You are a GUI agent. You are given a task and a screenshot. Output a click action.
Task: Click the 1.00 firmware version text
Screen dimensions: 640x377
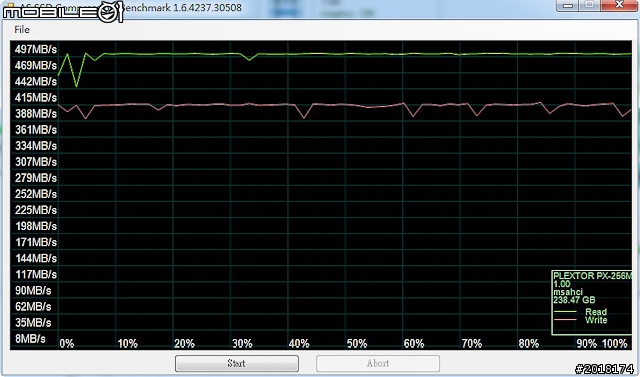coord(562,284)
